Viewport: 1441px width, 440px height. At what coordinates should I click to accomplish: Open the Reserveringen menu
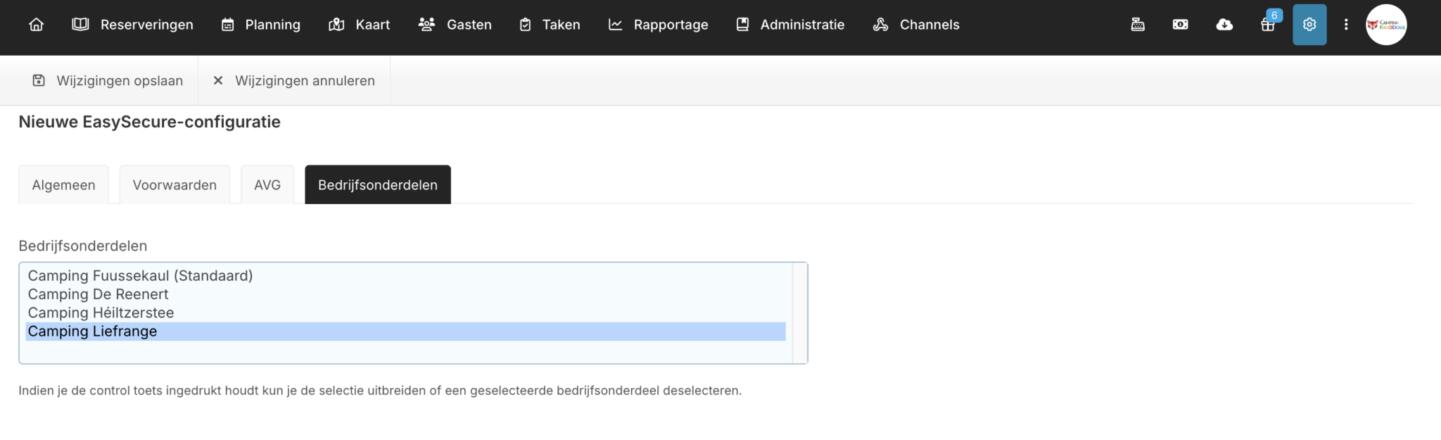[133, 25]
